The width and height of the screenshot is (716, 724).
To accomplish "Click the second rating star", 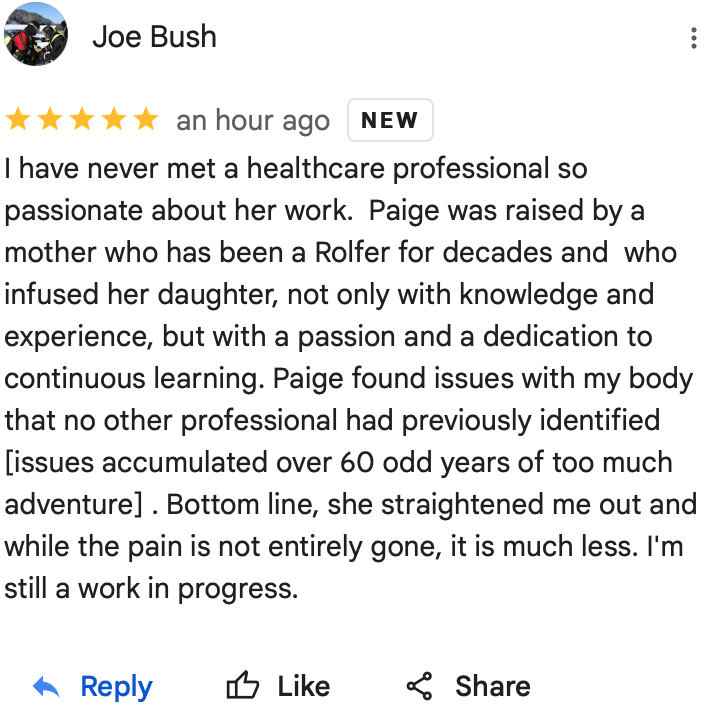I will coord(50,120).
